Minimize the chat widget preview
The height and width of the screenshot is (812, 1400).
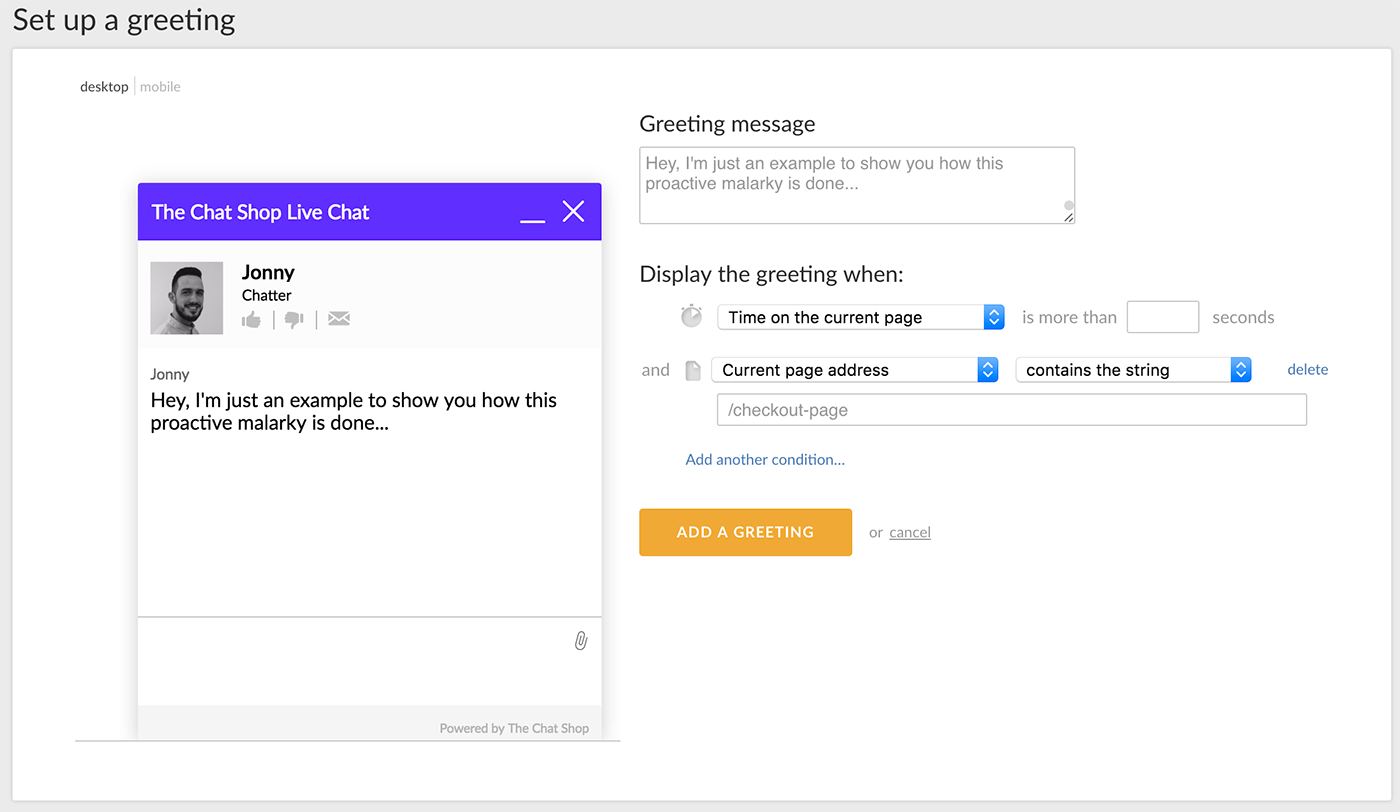point(533,220)
